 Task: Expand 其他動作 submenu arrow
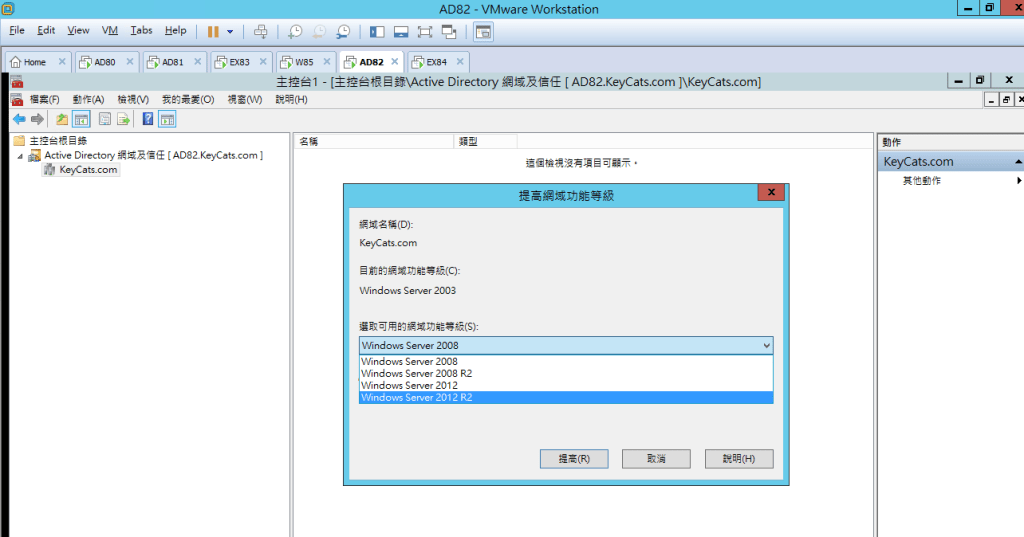pos(1019,181)
